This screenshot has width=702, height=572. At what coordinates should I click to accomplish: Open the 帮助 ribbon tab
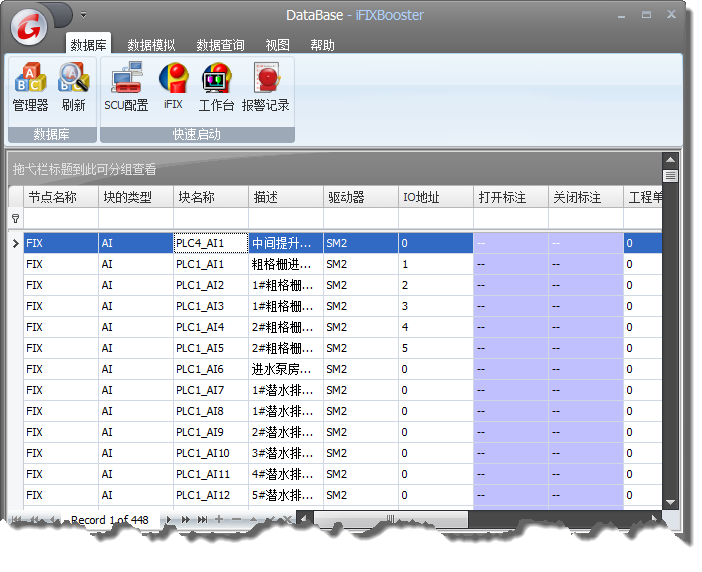322,45
